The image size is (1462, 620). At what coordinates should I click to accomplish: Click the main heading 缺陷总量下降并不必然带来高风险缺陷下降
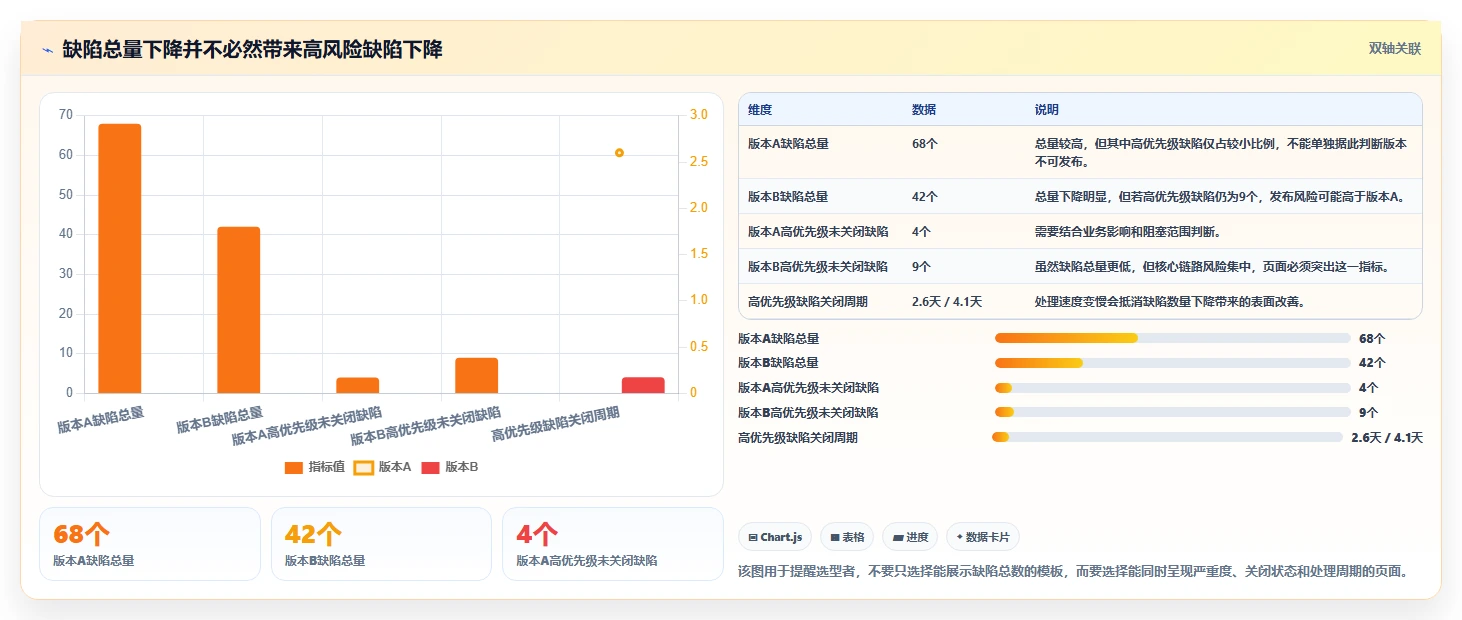252,50
